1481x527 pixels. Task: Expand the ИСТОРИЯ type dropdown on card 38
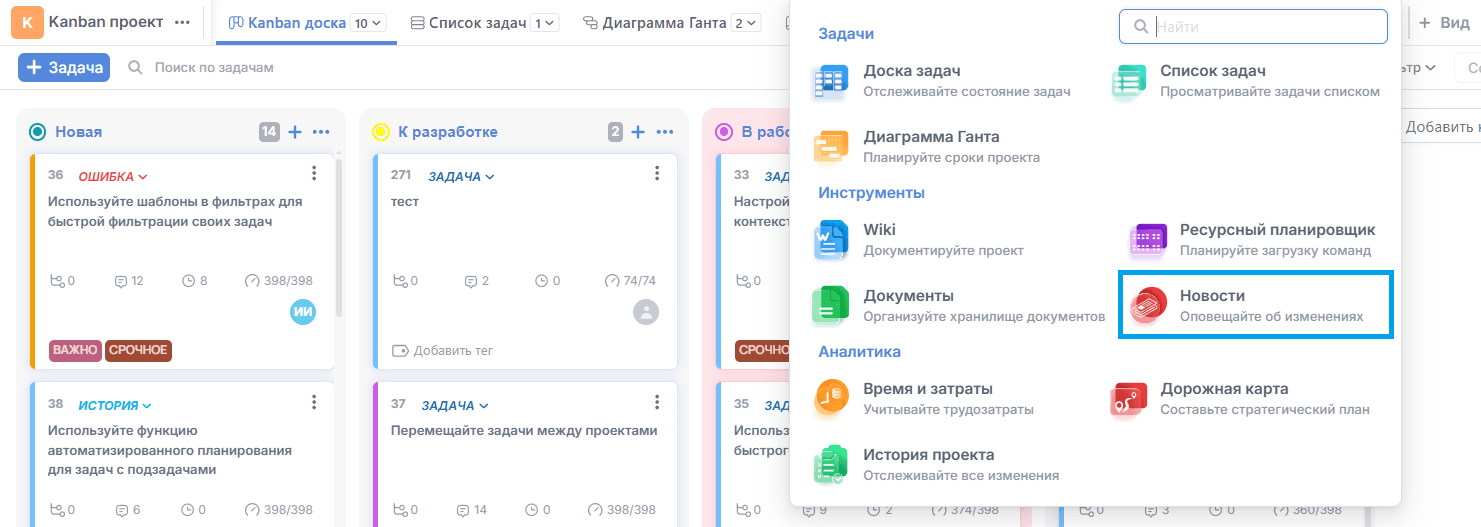coord(115,406)
